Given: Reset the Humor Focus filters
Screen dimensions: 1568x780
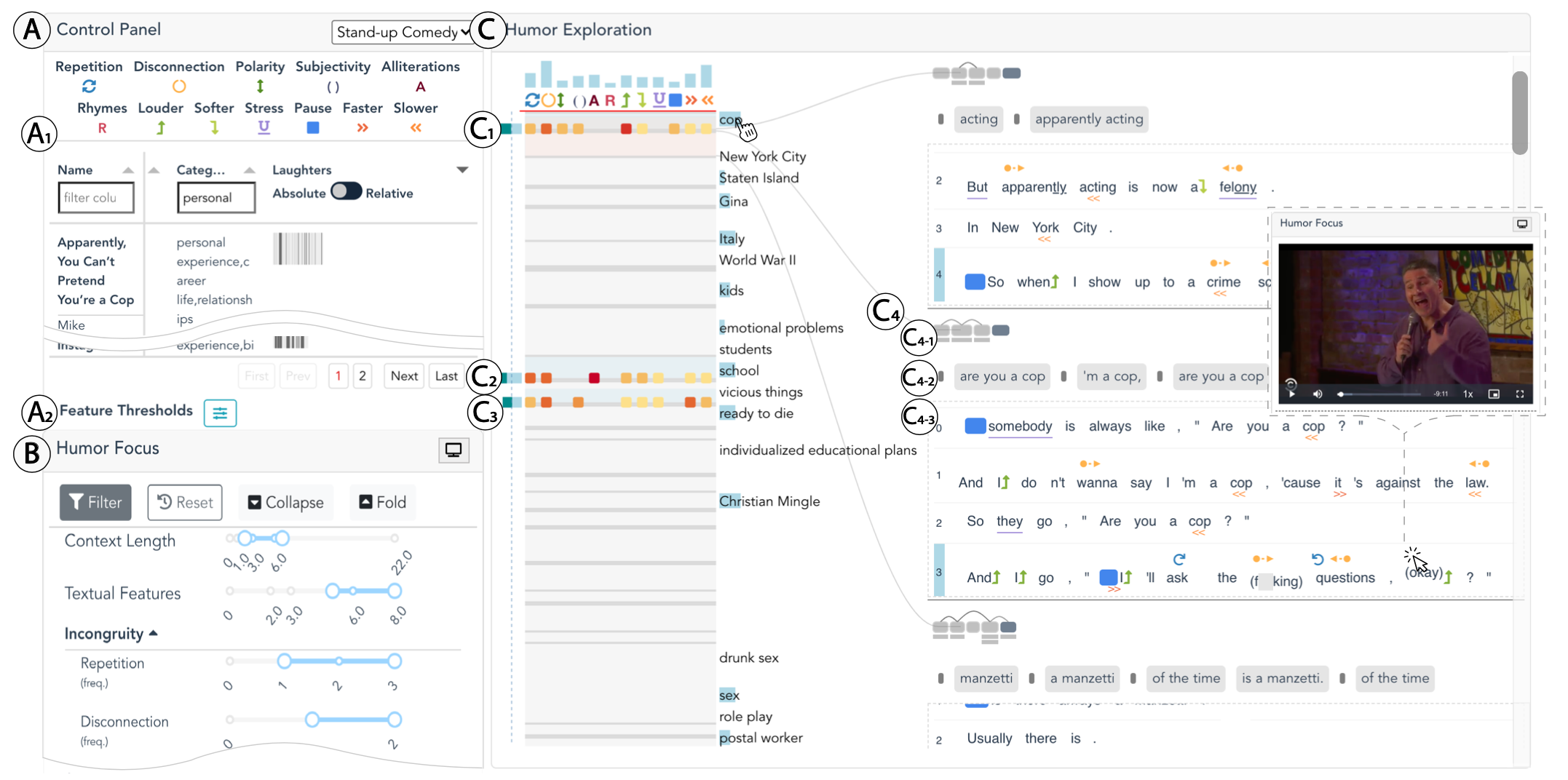Looking at the screenshot, I should click(x=185, y=503).
